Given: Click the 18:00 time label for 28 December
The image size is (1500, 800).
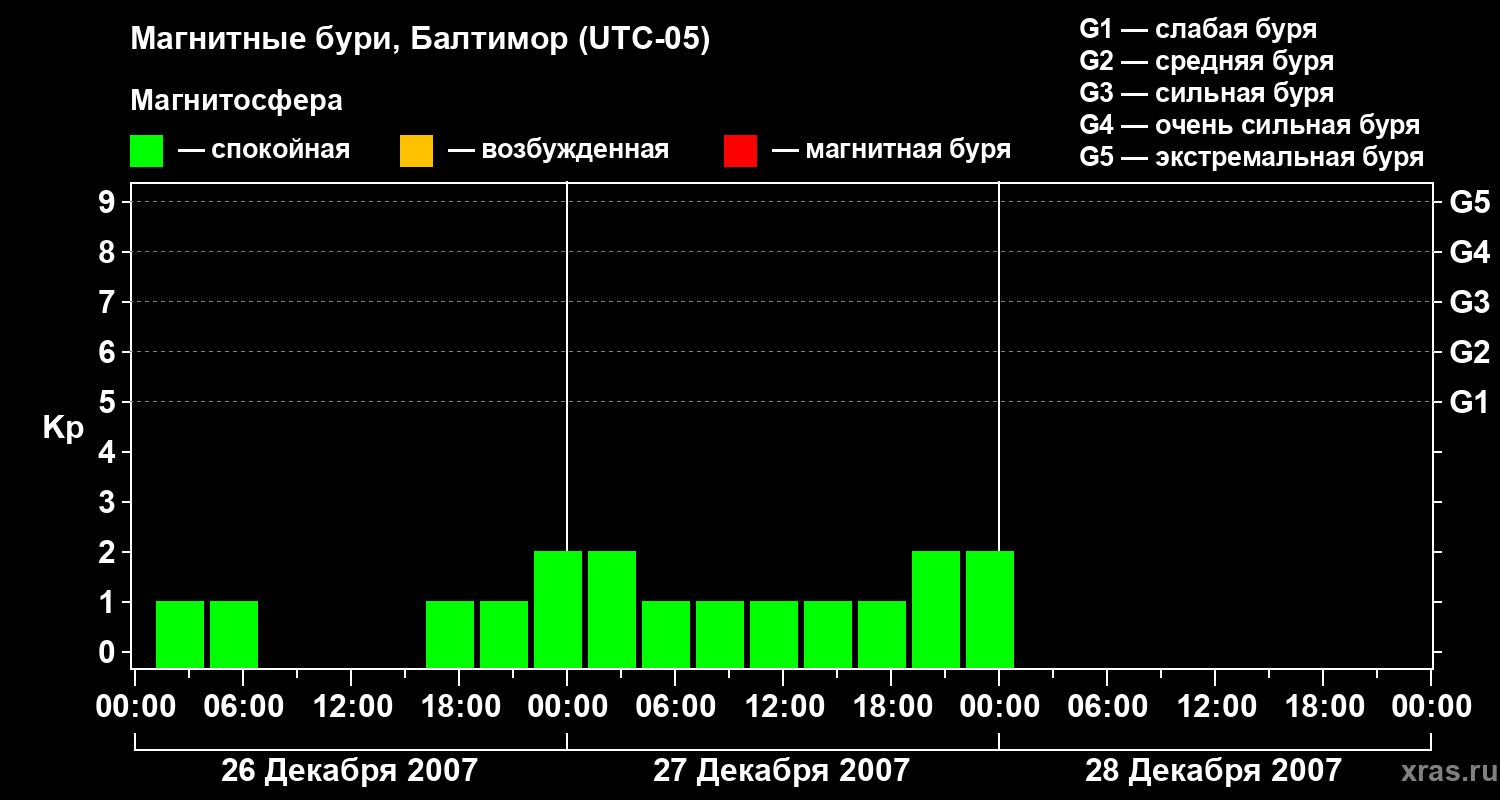Looking at the screenshot, I should [1323, 707].
